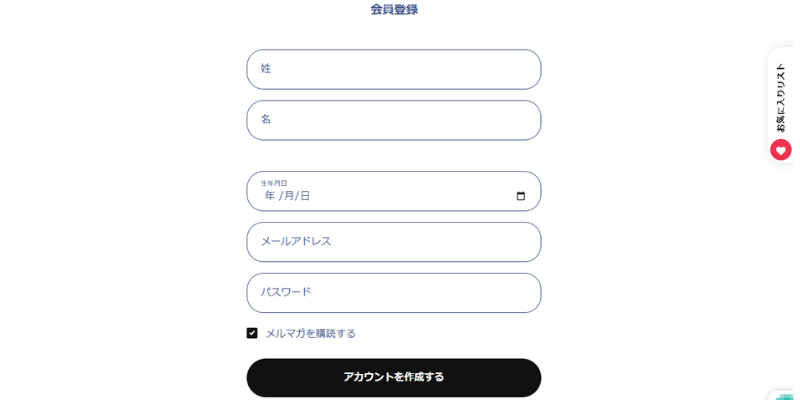Focus the 姓 last name field

(x=394, y=69)
